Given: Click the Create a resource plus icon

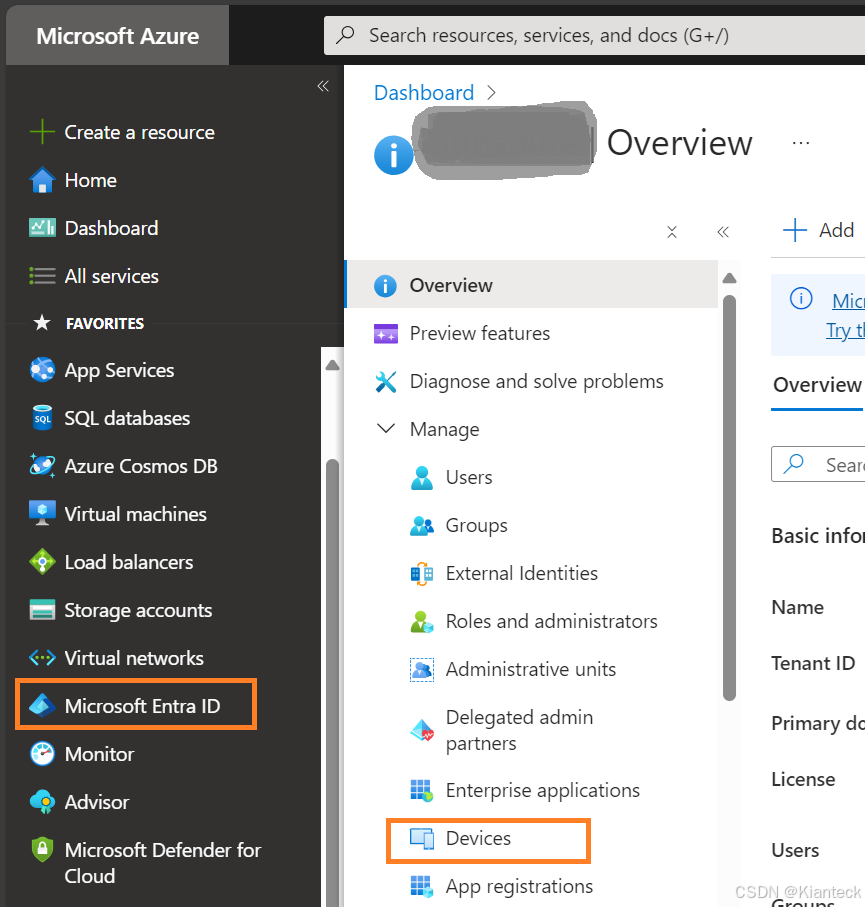Looking at the screenshot, I should (x=42, y=132).
